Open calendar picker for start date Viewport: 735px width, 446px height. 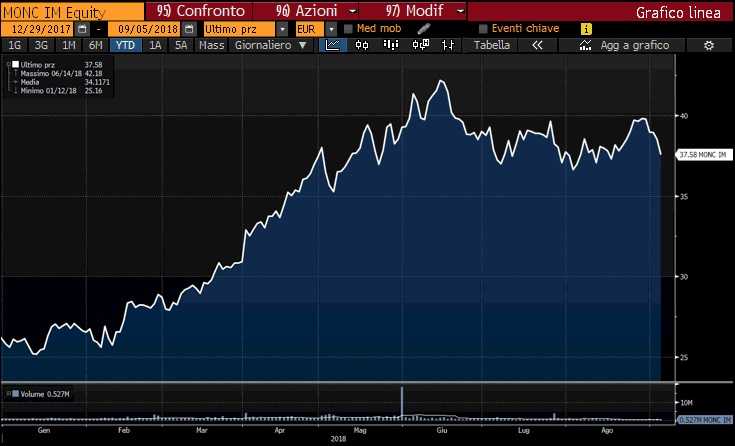tap(82, 29)
